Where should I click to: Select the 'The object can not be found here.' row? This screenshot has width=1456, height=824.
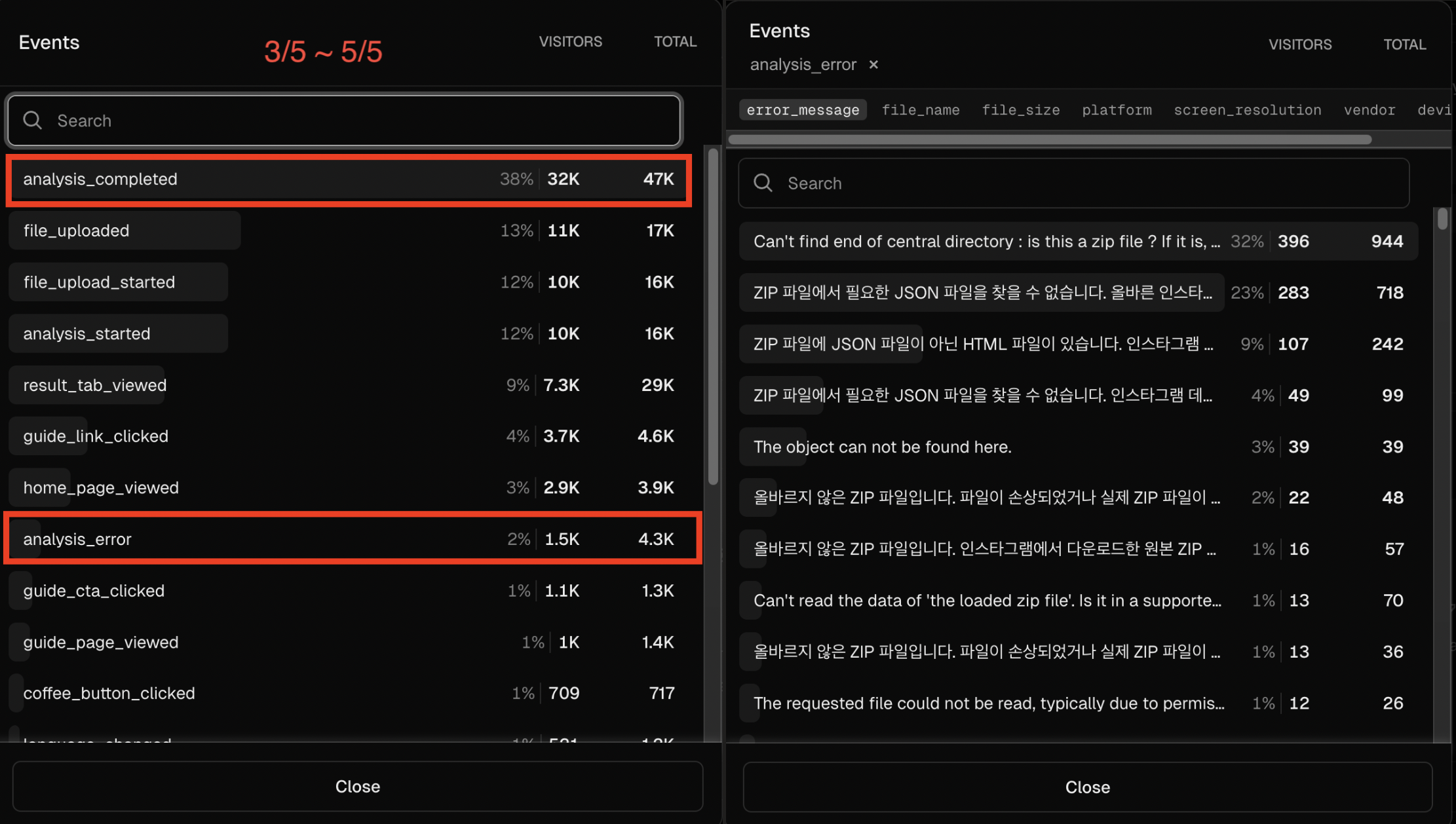[1079, 447]
